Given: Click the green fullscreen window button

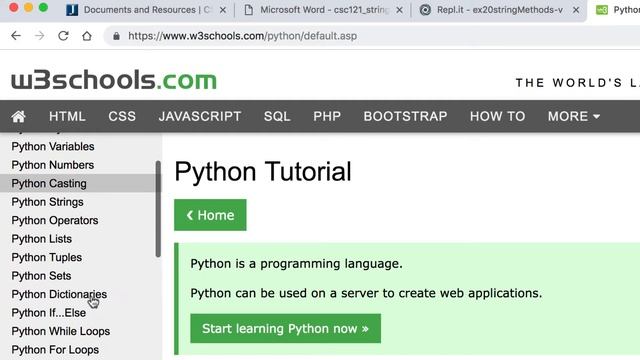Looking at the screenshot, I should [43, 7].
